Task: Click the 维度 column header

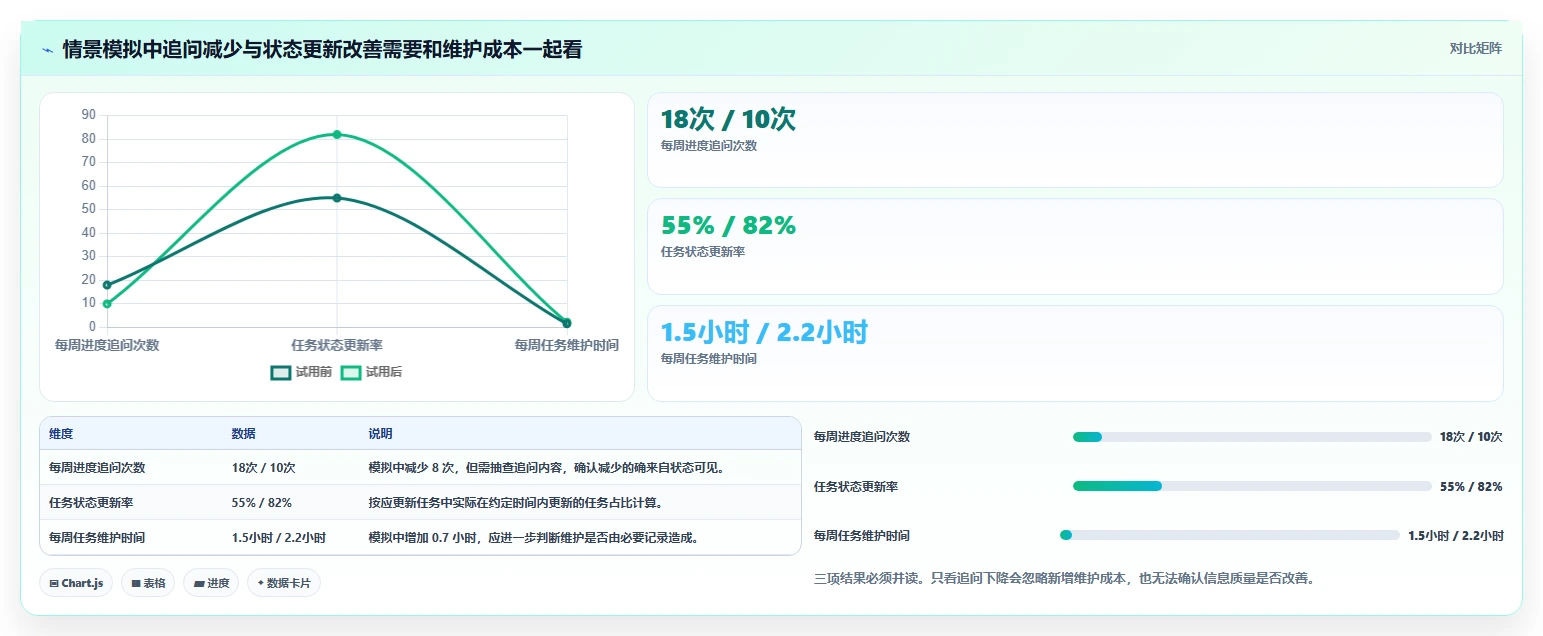Action: (x=61, y=434)
